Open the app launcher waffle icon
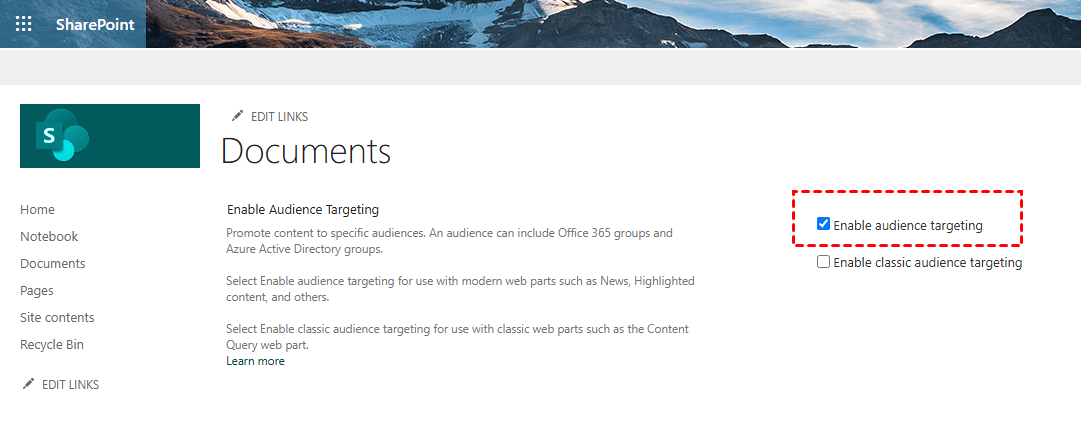 [x=24, y=24]
